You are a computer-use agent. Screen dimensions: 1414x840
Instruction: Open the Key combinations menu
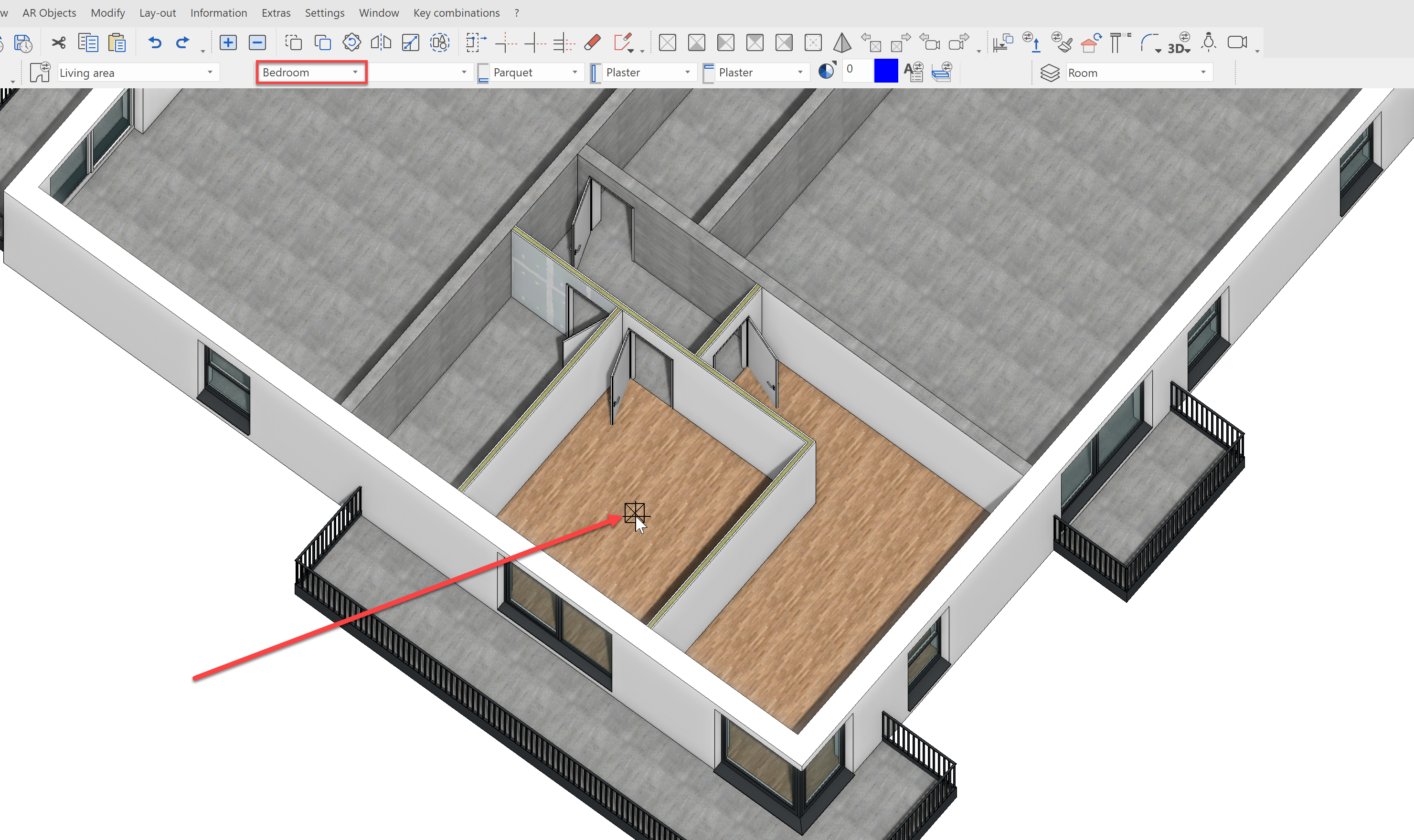tap(457, 13)
